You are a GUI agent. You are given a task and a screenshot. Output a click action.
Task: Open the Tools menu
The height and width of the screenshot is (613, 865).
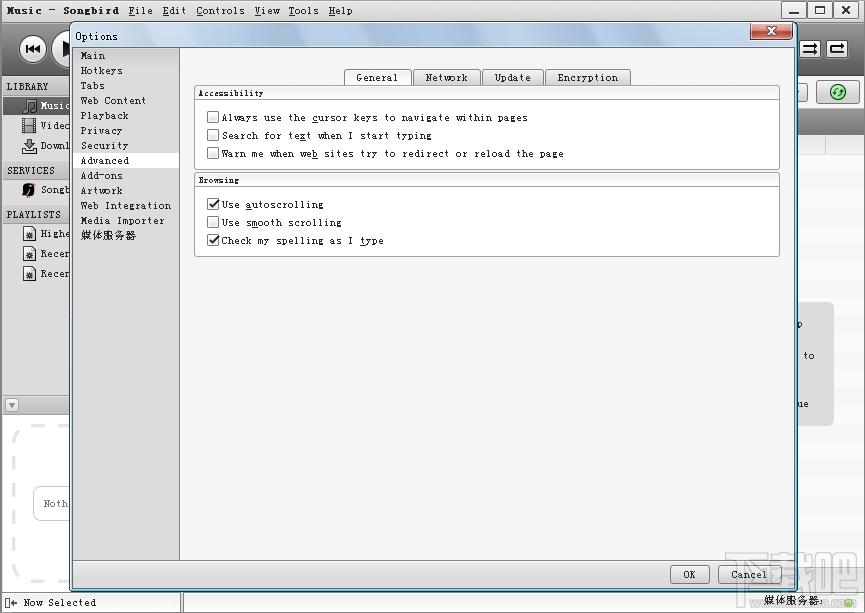pos(303,10)
